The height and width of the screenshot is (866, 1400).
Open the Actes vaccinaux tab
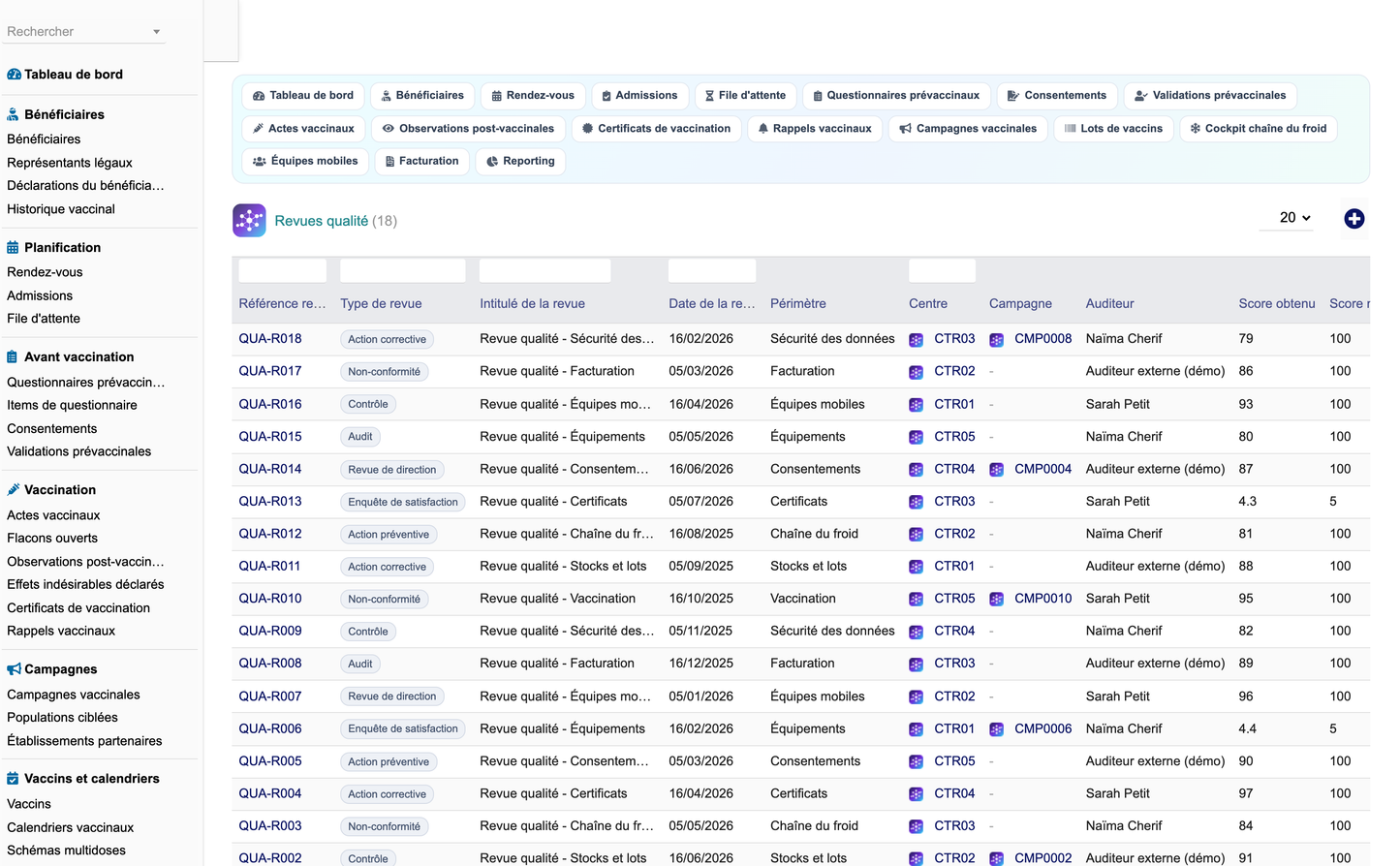tap(303, 129)
